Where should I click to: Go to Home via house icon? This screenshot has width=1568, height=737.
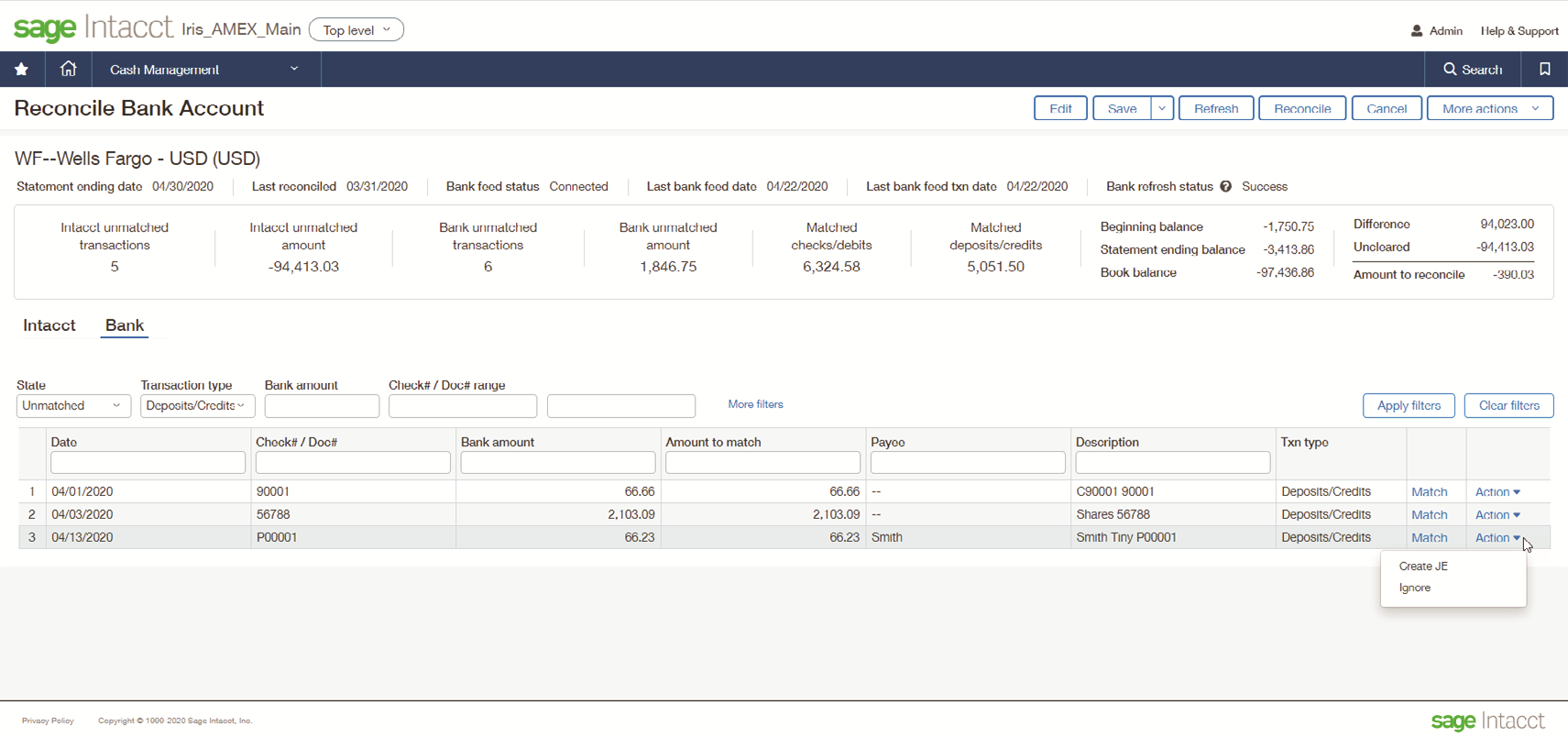[68, 69]
